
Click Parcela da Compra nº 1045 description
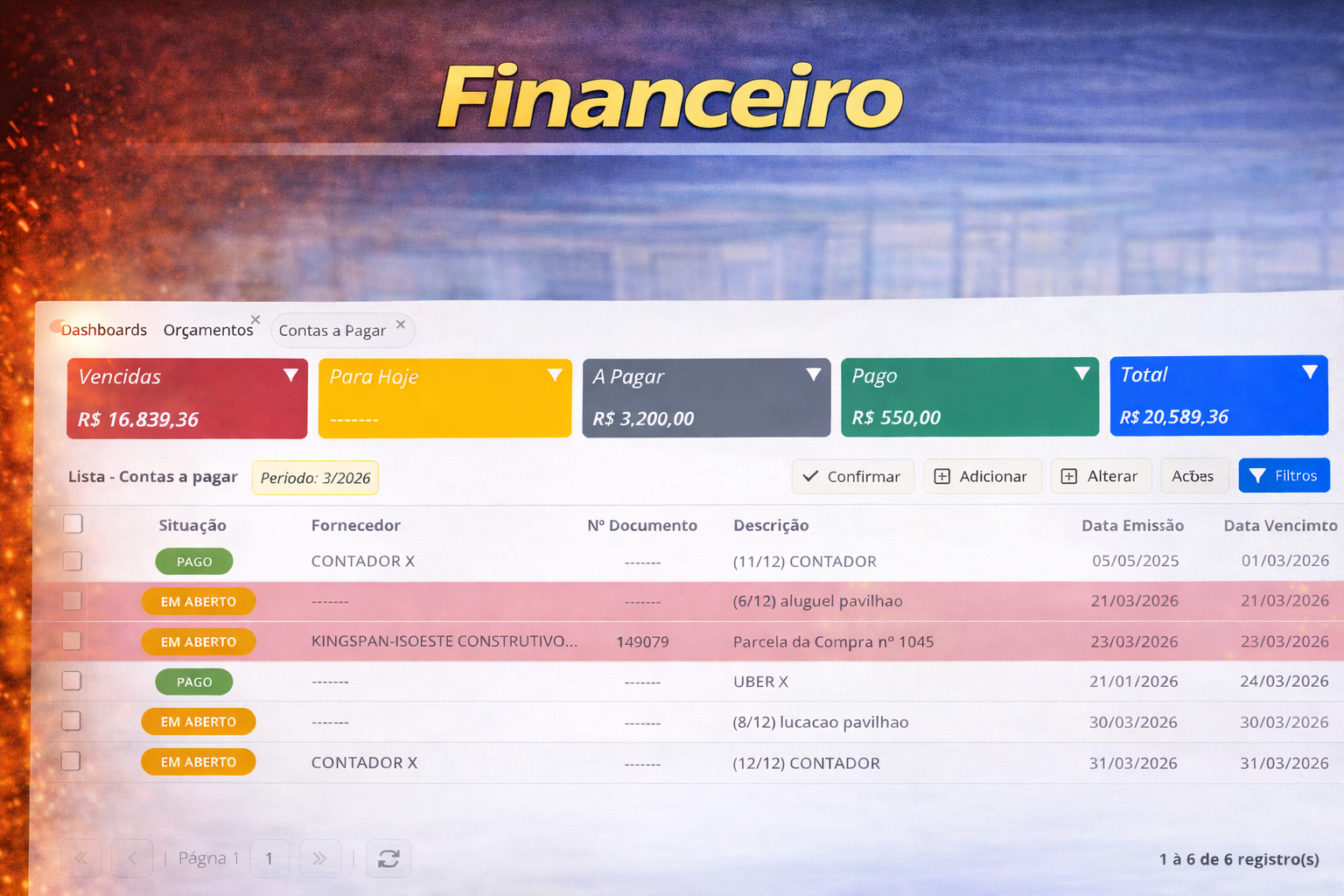tap(833, 641)
